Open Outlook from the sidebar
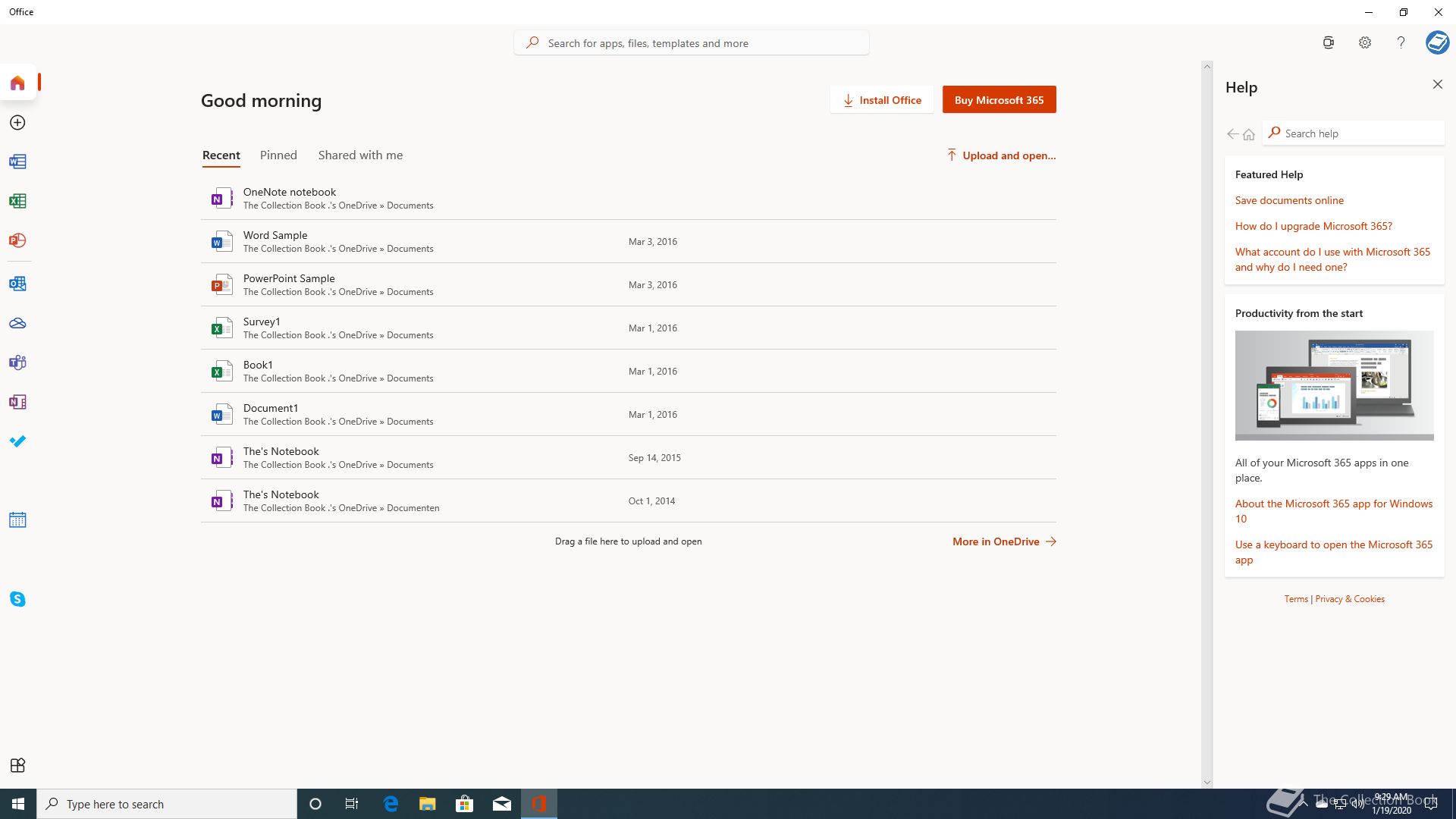 pos(17,284)
